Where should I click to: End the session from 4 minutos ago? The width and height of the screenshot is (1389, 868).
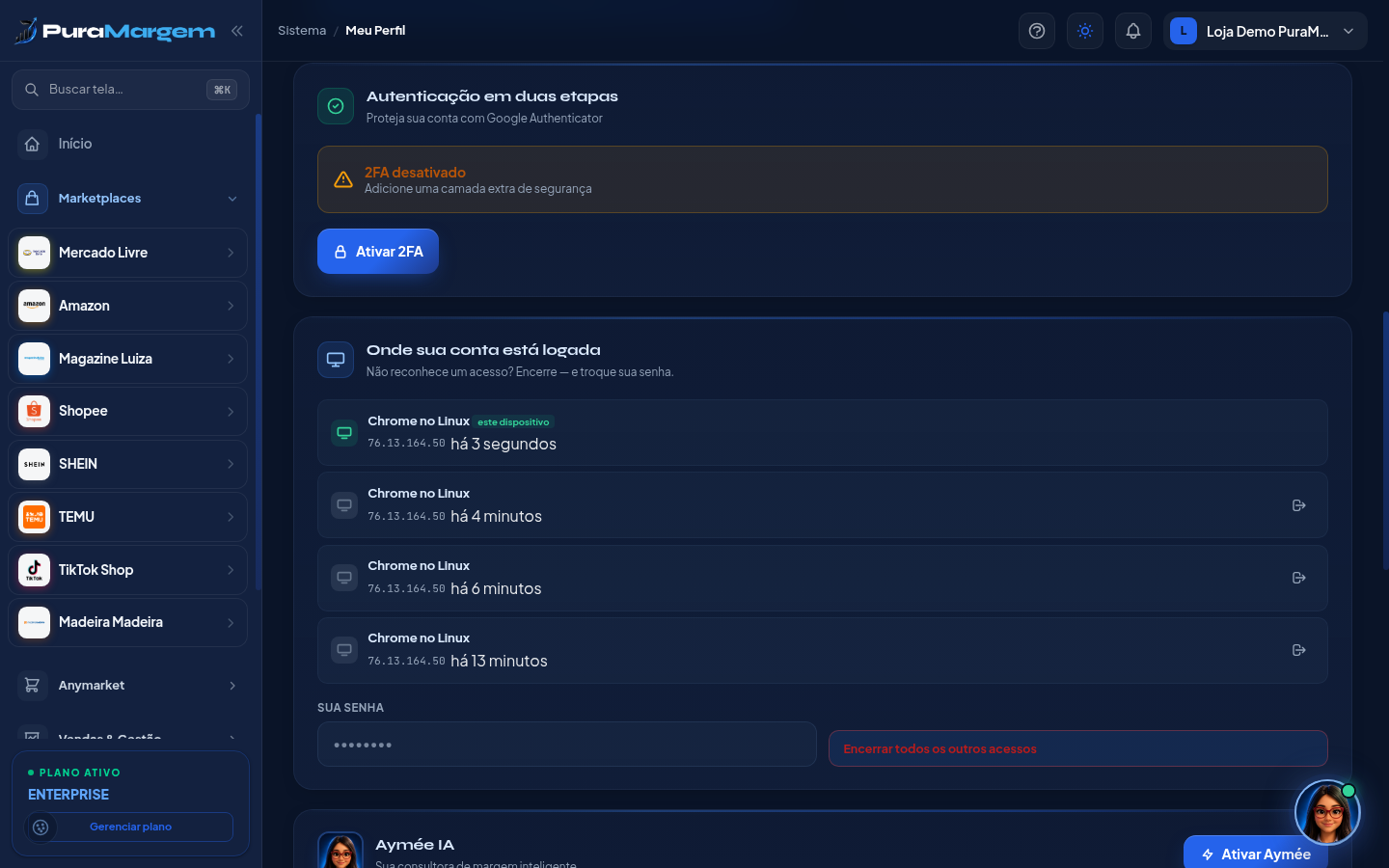pos(1299,505)
